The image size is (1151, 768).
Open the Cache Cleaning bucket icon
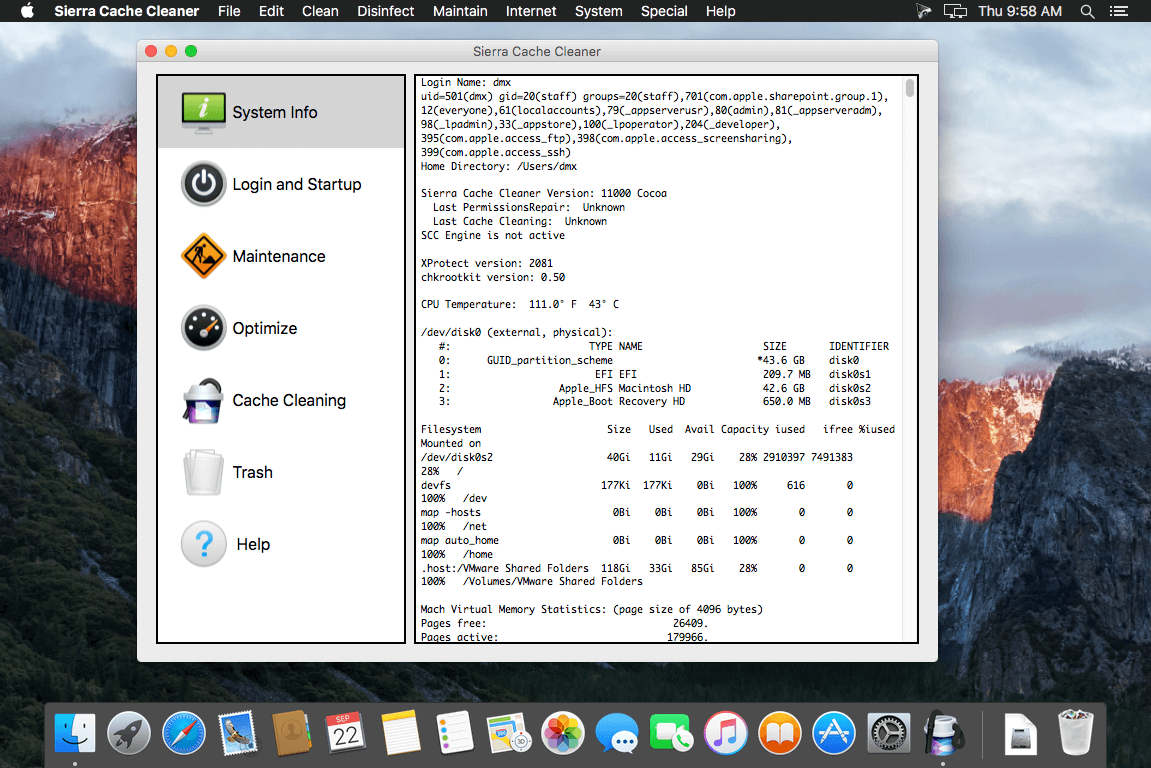[203, 400]
